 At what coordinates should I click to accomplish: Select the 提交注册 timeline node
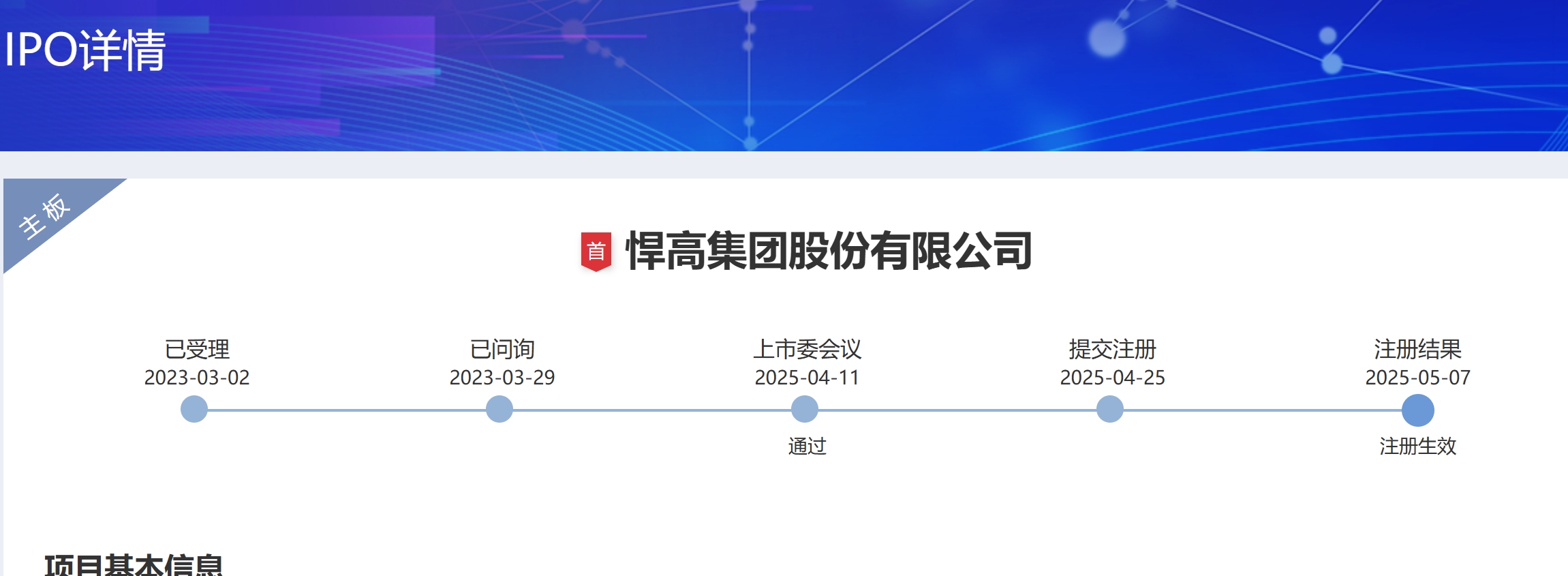point(1110,410)
